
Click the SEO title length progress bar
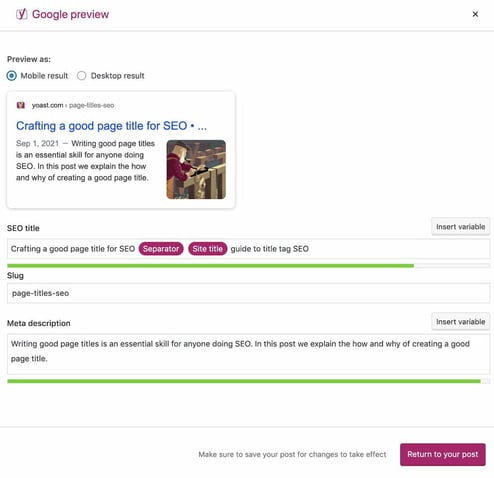[x=248, y=266]
